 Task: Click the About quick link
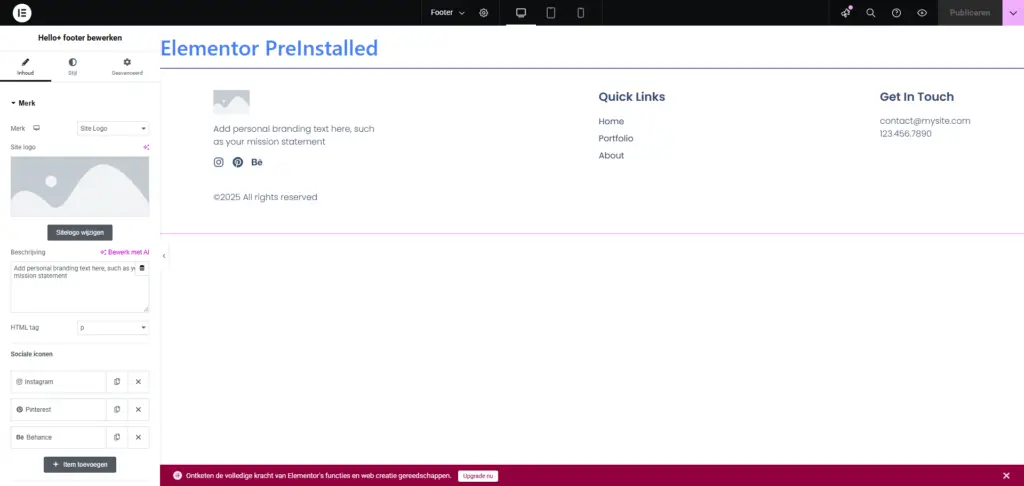click(611, 155)
